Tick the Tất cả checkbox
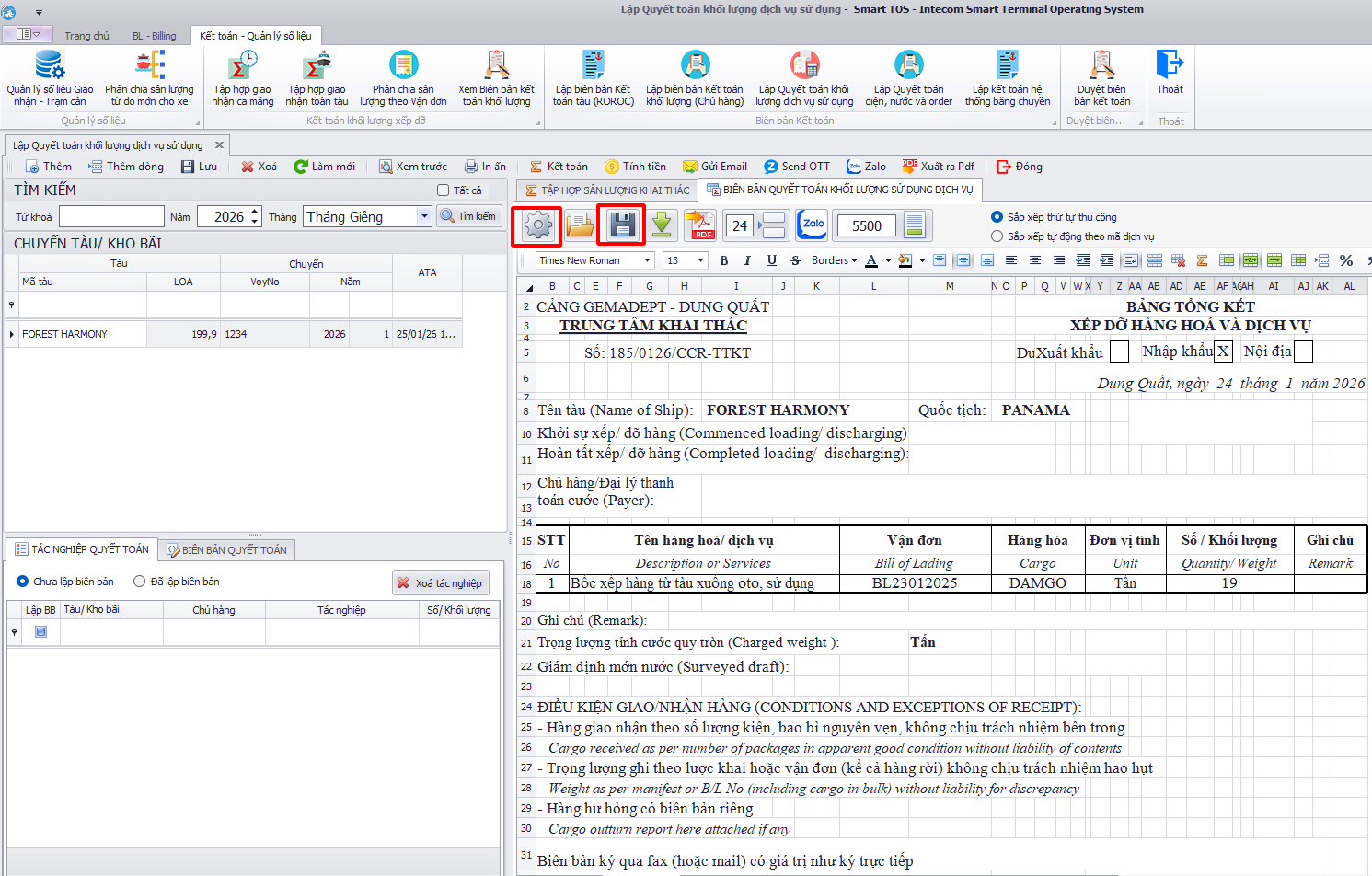The width and height of the screenshot is (1372, 876). click(x=443, y=190)
